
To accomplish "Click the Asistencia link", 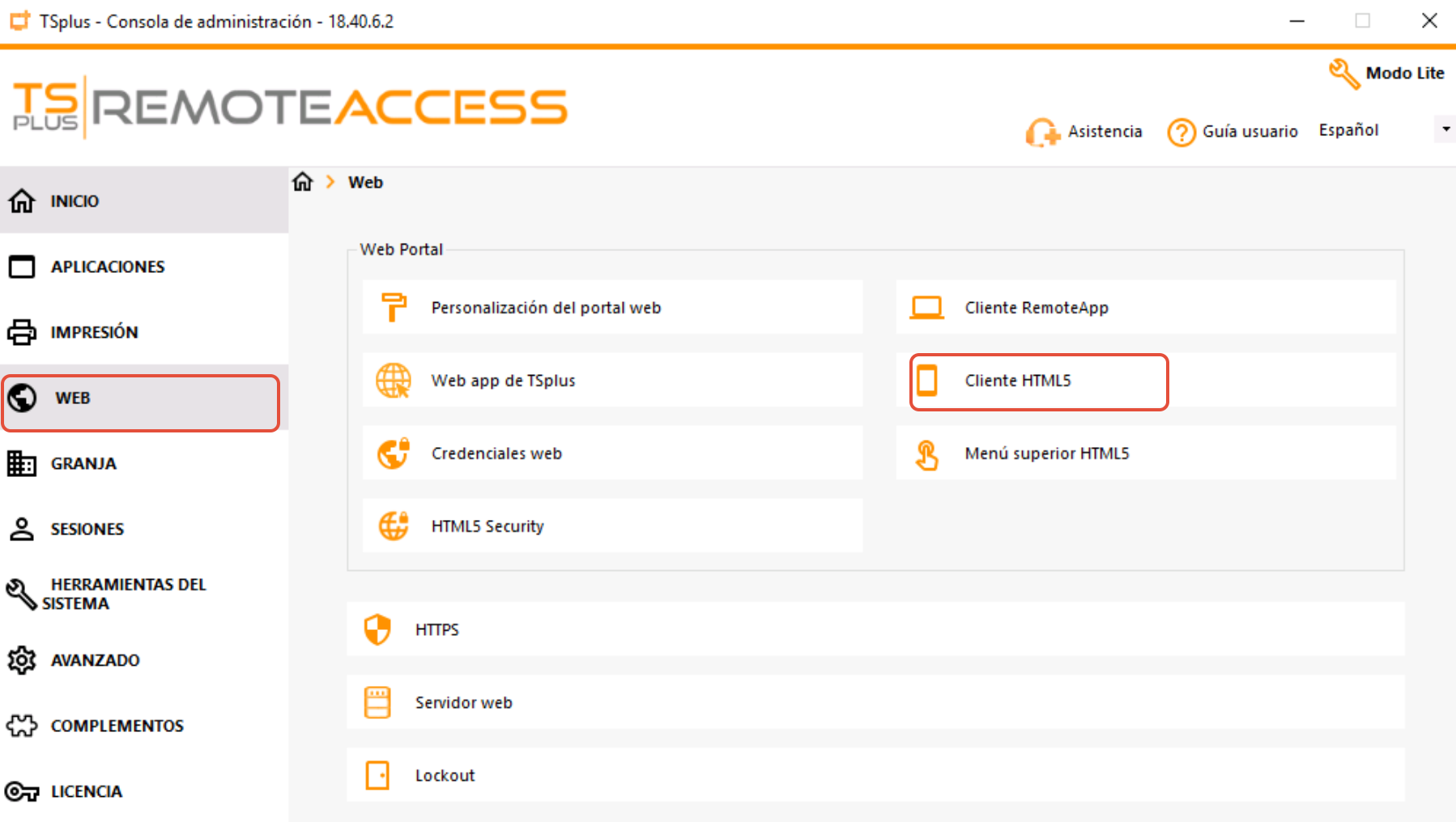I will coord(1105,131).
